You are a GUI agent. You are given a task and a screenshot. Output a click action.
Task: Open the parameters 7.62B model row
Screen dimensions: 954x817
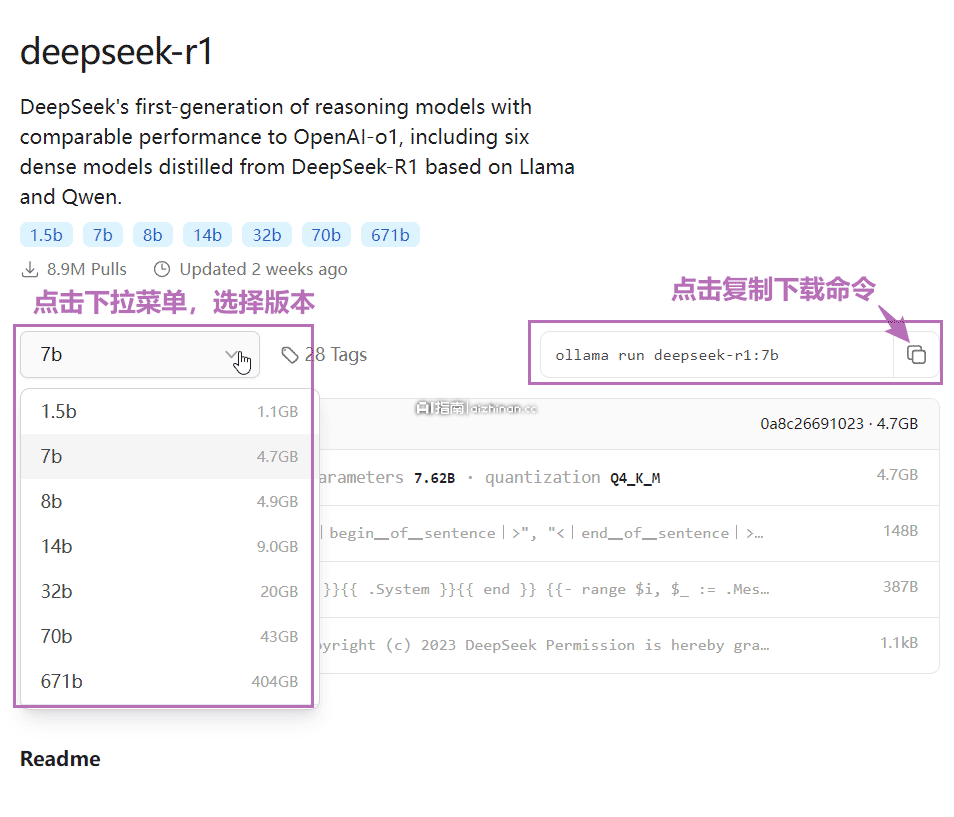coord(629,478)
